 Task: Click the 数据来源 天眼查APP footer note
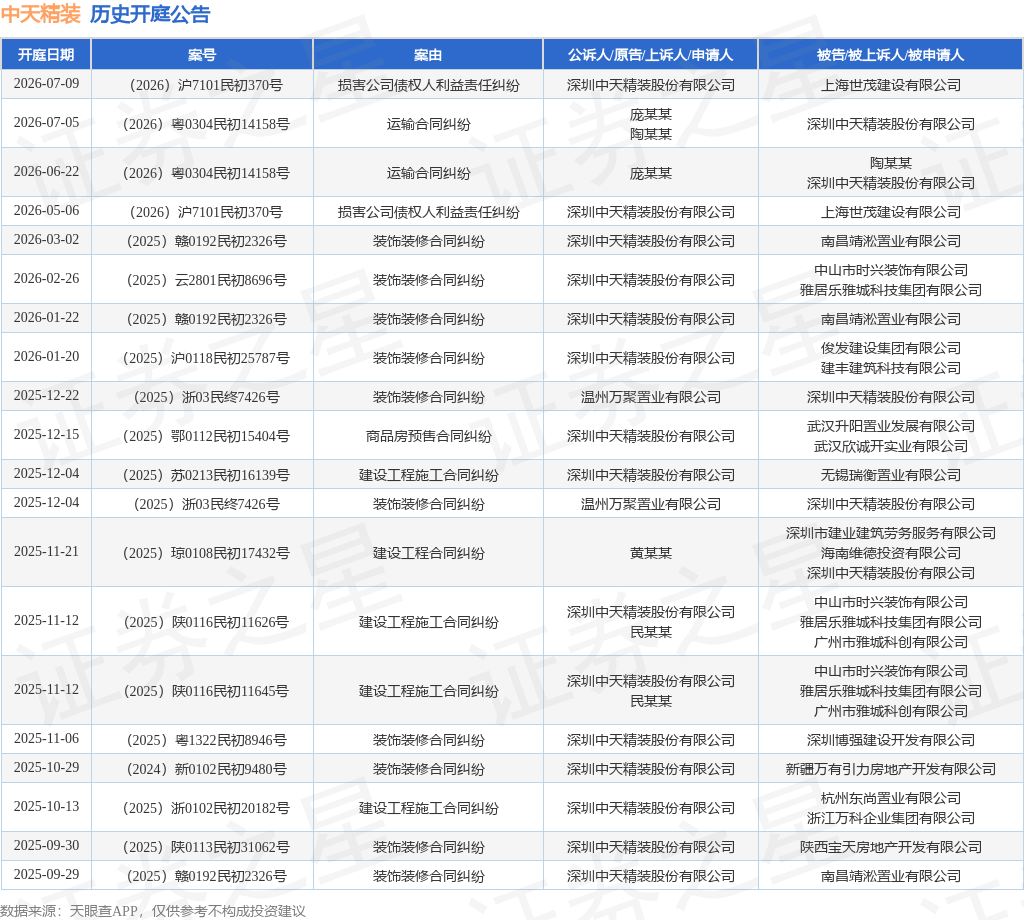tap(153, 911)
